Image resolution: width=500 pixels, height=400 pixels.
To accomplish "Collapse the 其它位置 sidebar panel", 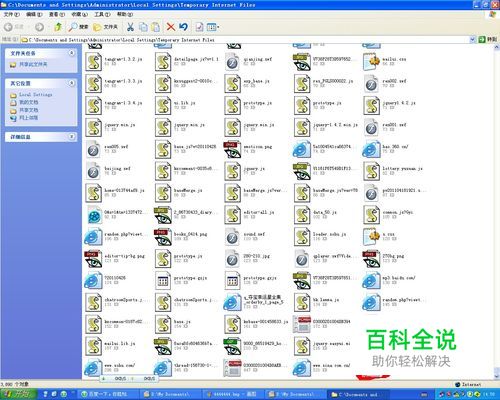I will point(71,83).
